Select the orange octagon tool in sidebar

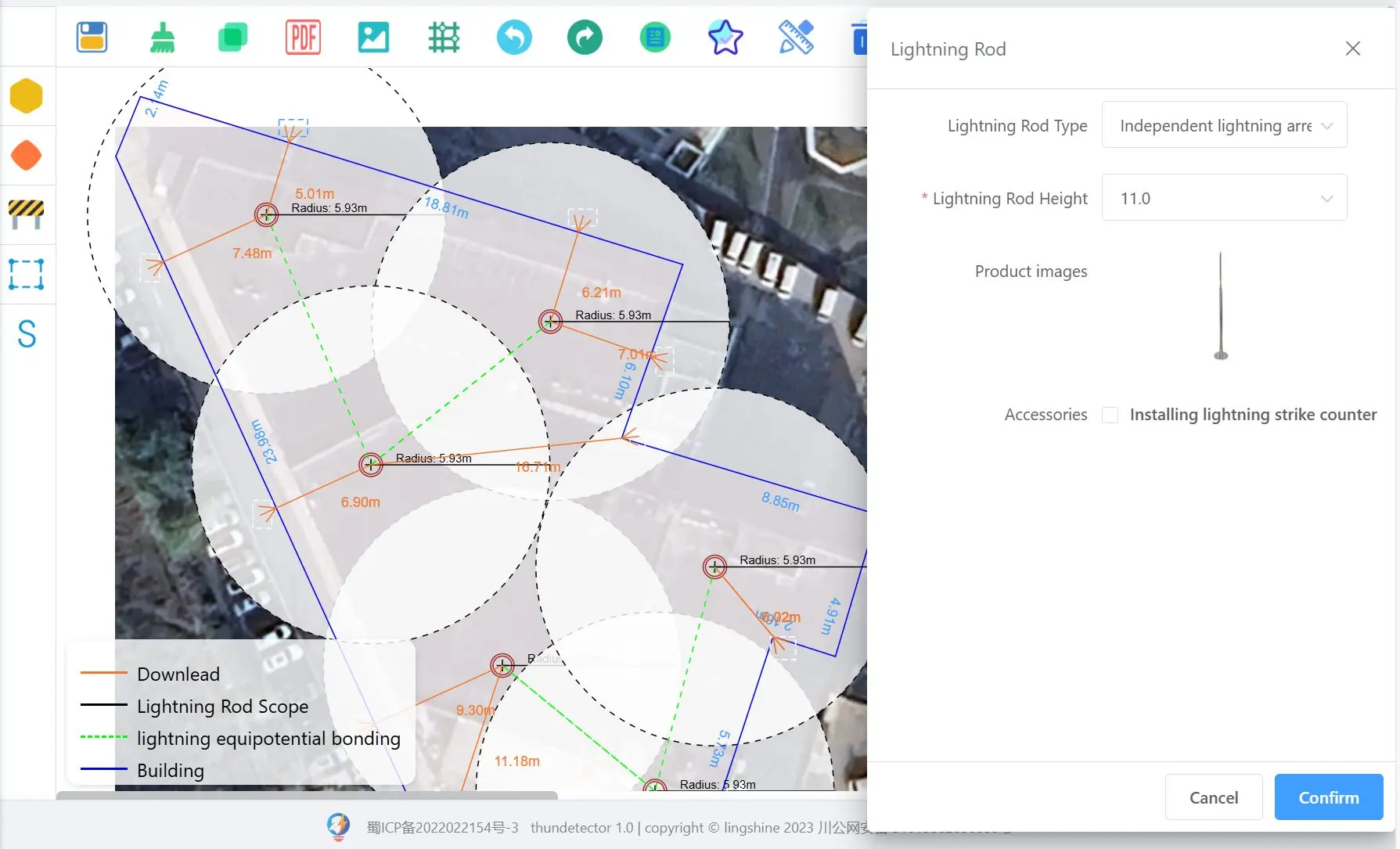pyautogui.click(x=26, y=156)
